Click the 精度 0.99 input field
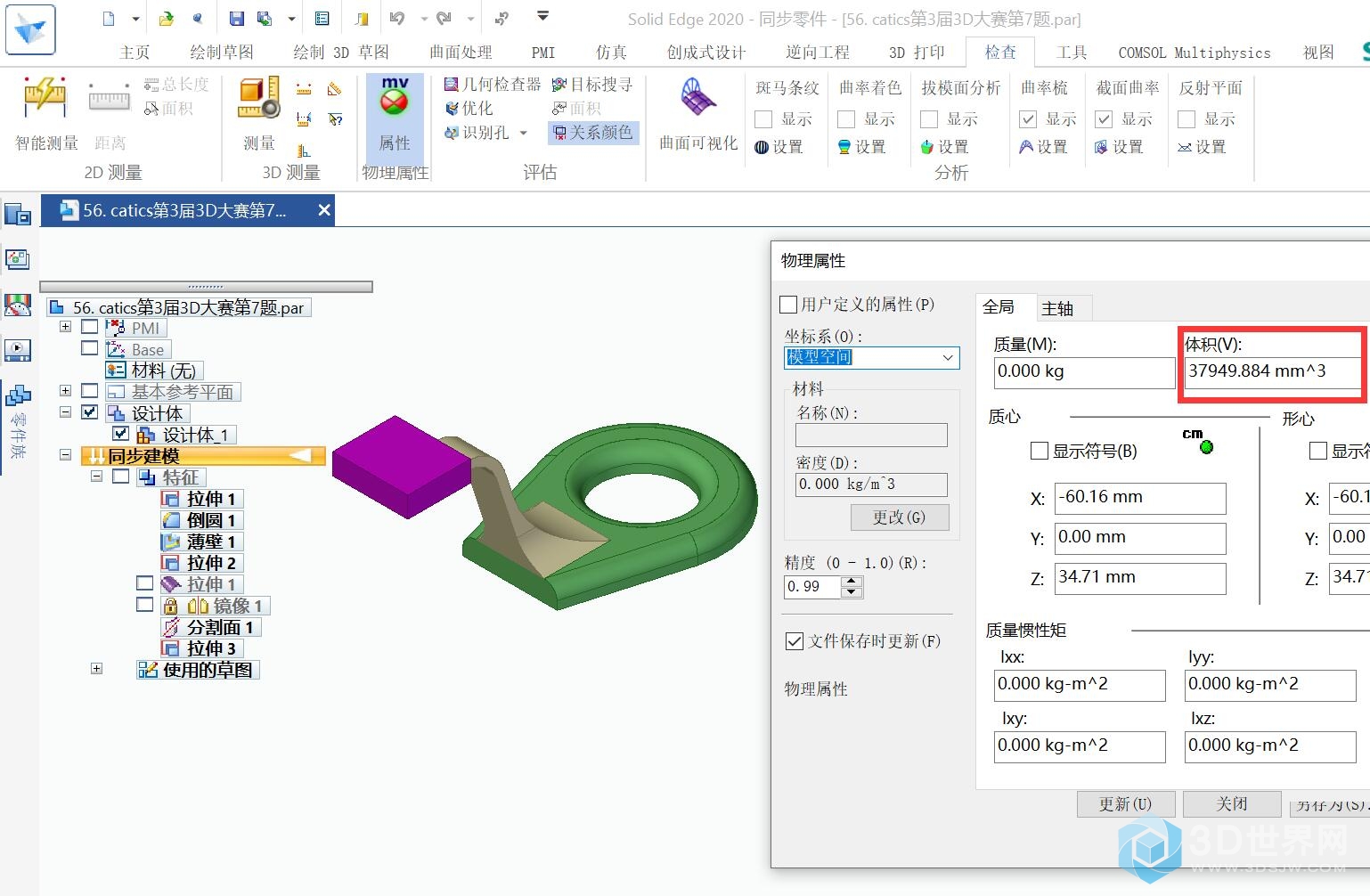Viewport: 1370px width, 896px height. coord(812,587)
